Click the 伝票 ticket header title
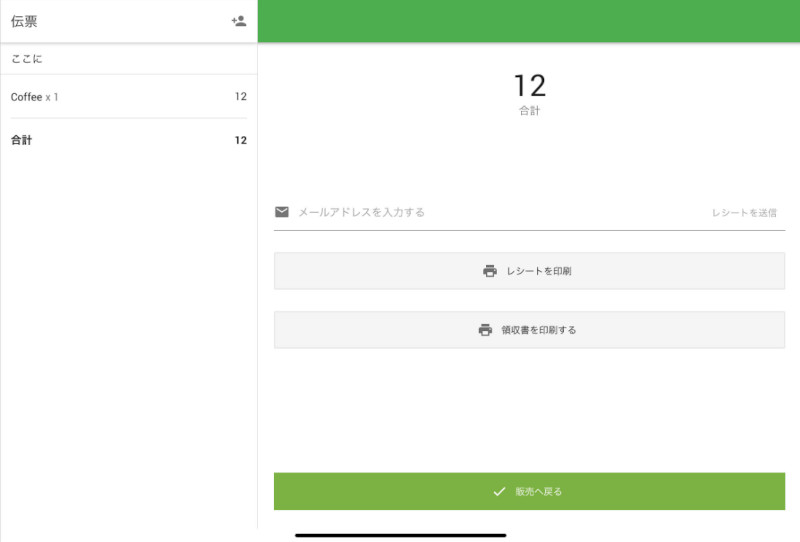This screenshot has width=800, height=542. [24, 21]
